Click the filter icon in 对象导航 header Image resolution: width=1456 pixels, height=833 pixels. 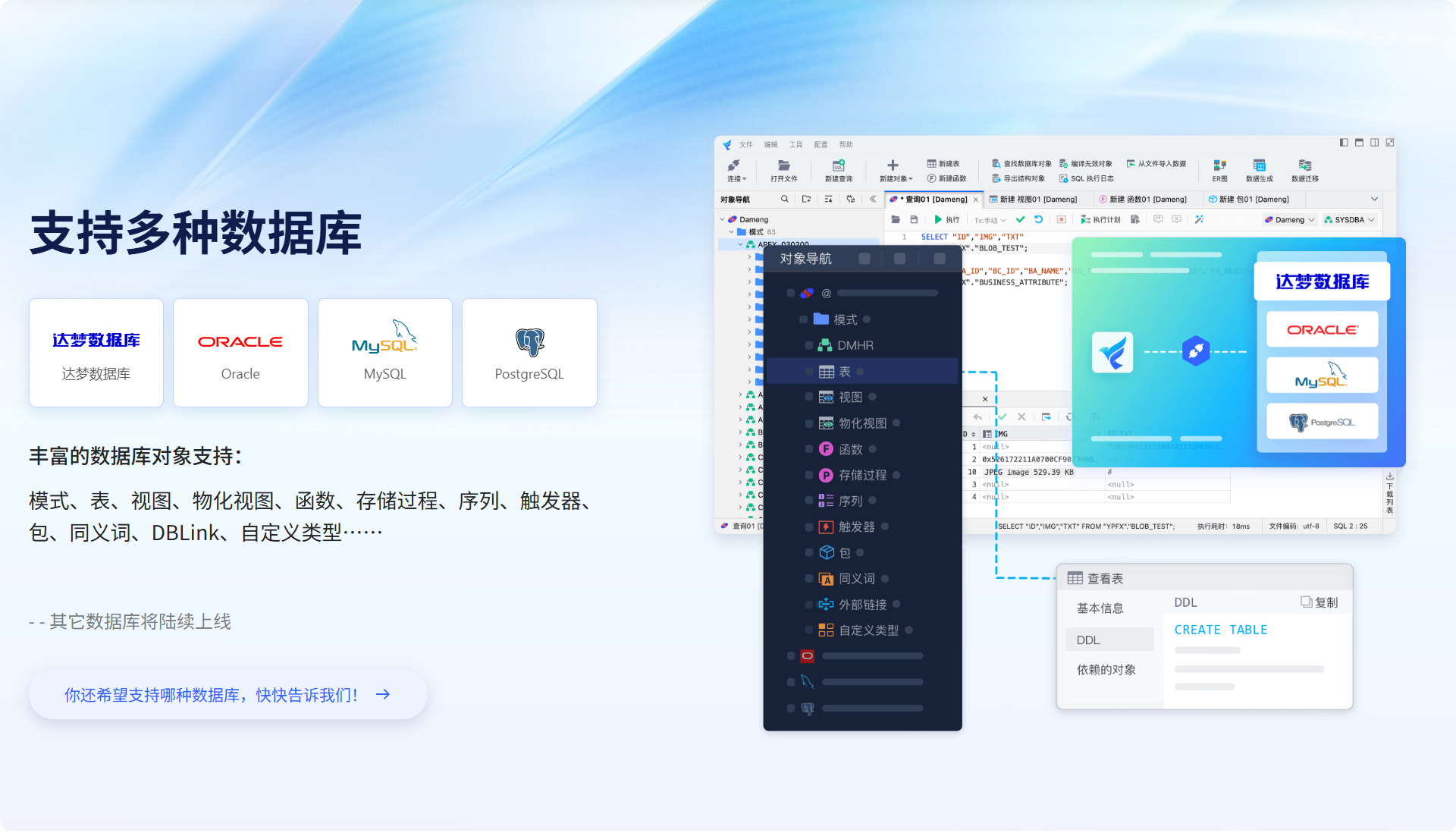click(x=829, y=200)
